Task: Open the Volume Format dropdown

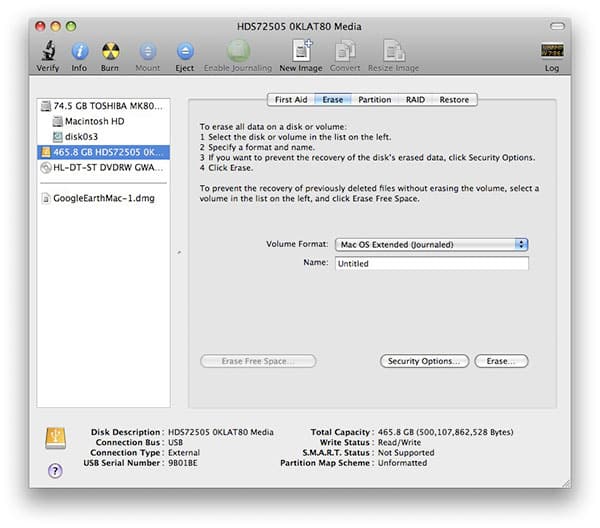Action: click(x=432, y=244)
